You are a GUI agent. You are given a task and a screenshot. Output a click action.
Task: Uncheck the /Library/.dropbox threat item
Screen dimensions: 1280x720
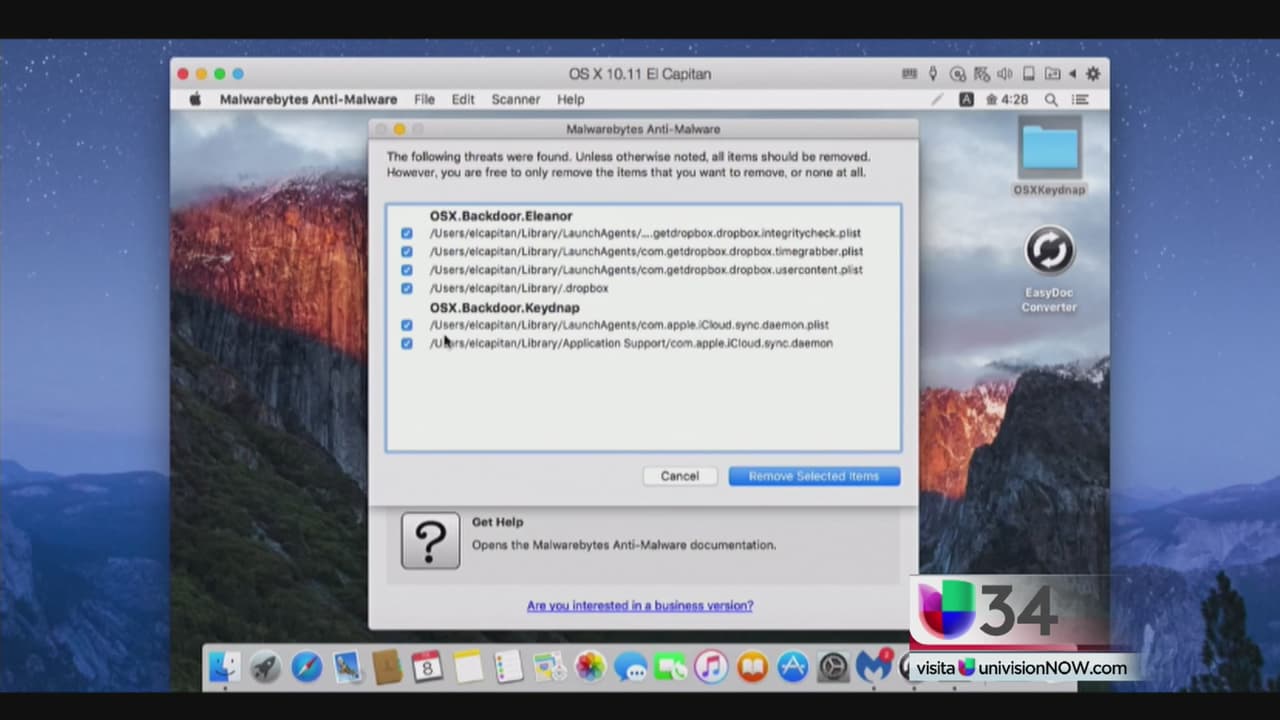pos(406,288)
